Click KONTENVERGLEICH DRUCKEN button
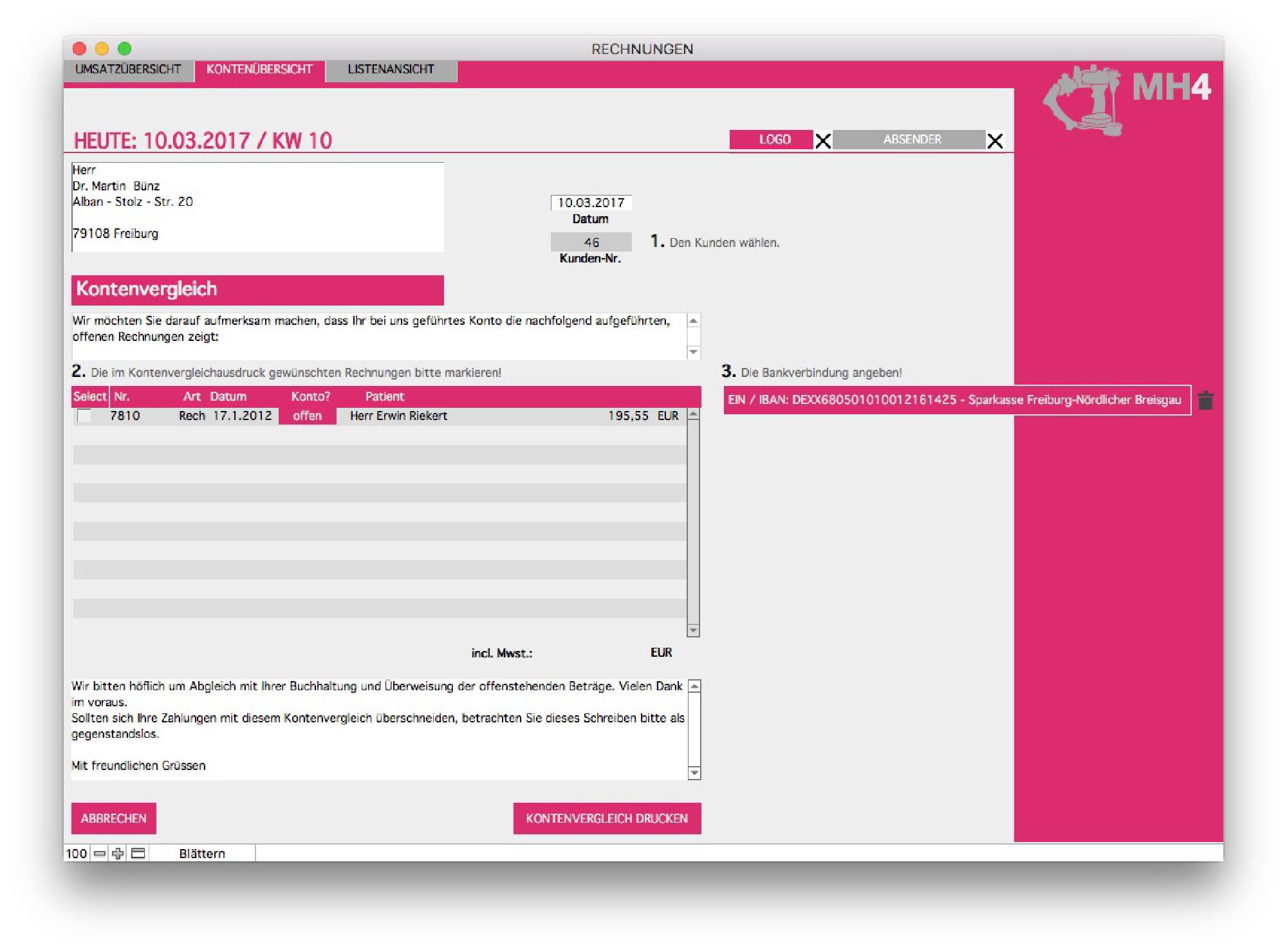 coord(606,818)
